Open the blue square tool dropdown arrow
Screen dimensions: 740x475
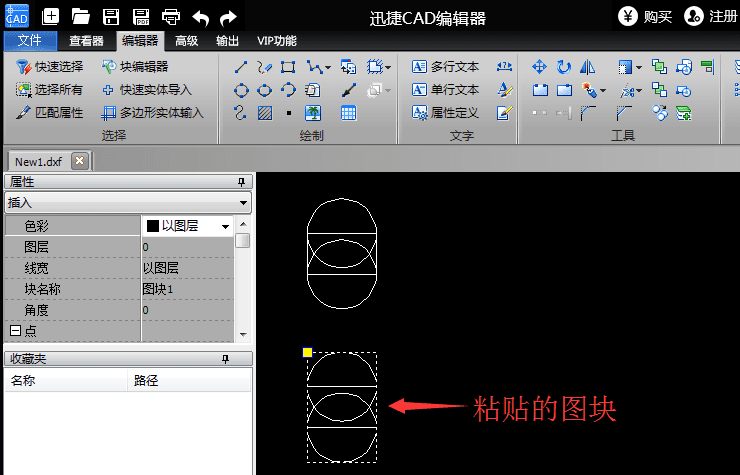click(x=639, y=68)
